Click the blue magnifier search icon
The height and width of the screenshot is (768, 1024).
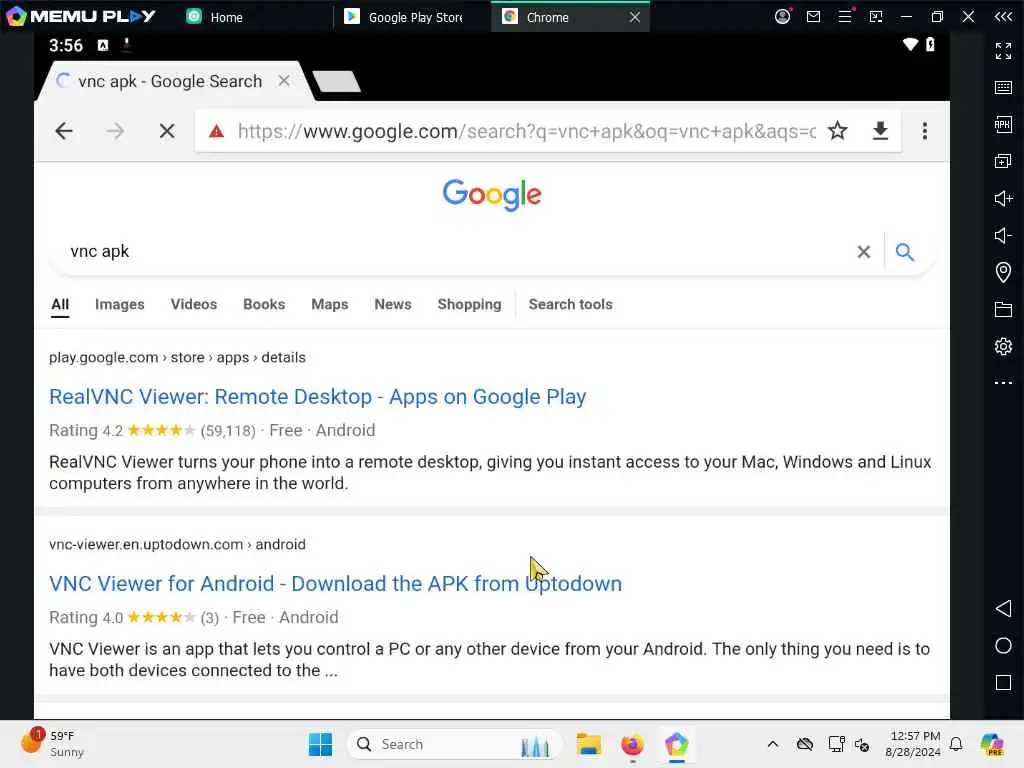click(x=904, y=251)
